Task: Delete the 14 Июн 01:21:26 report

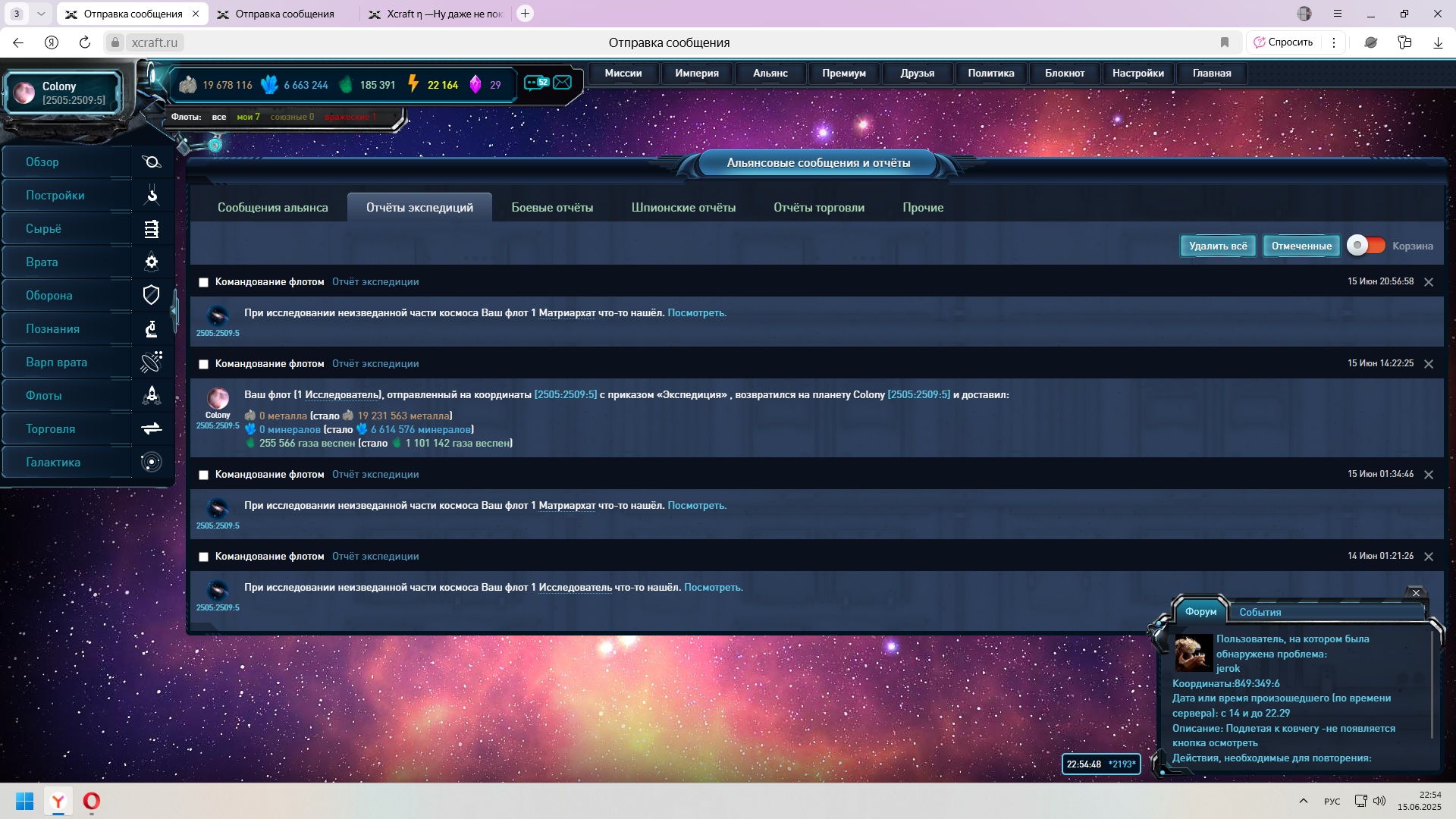Action: click(1429, 557)
